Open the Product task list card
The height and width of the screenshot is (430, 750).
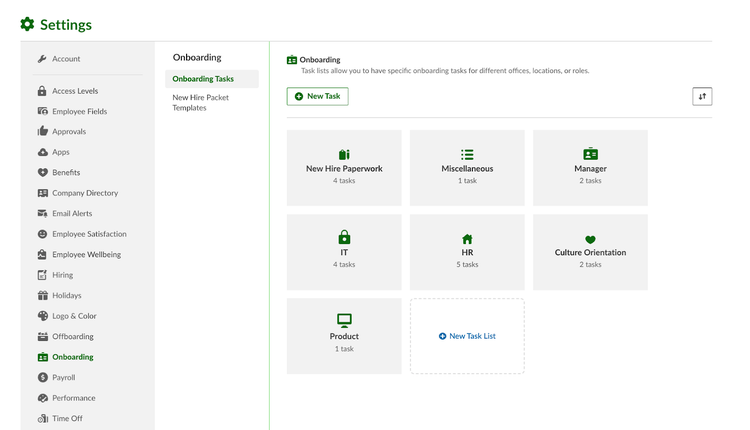(x=344, y=336)
